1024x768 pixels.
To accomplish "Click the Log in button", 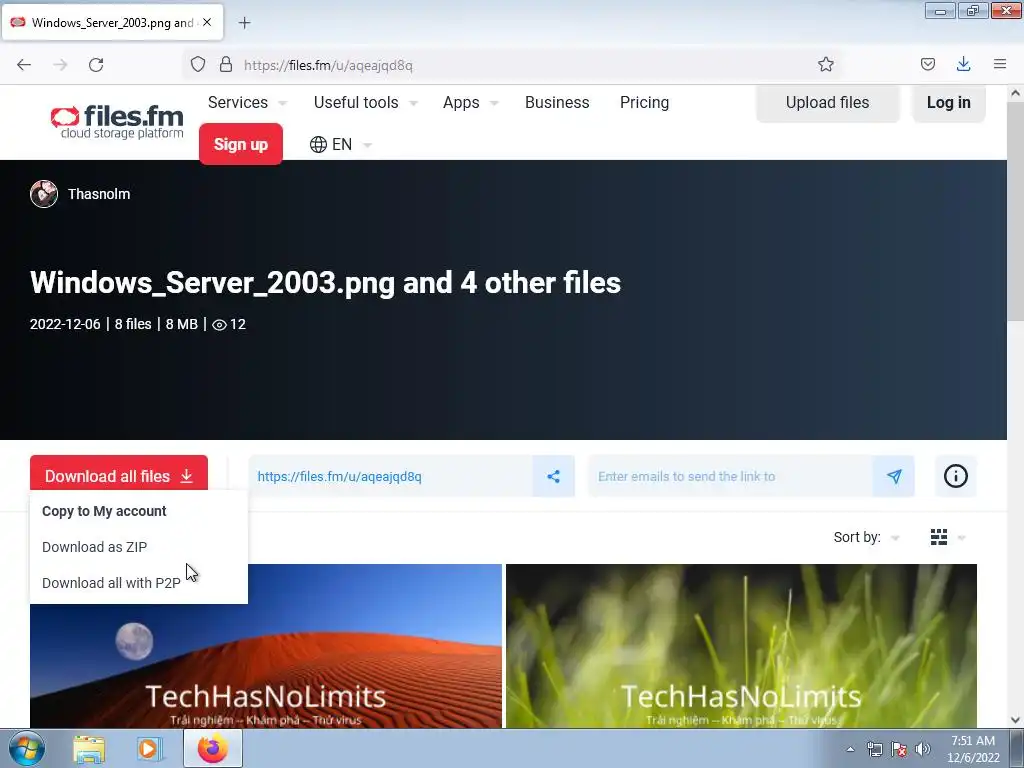I will tap(949, 103).
